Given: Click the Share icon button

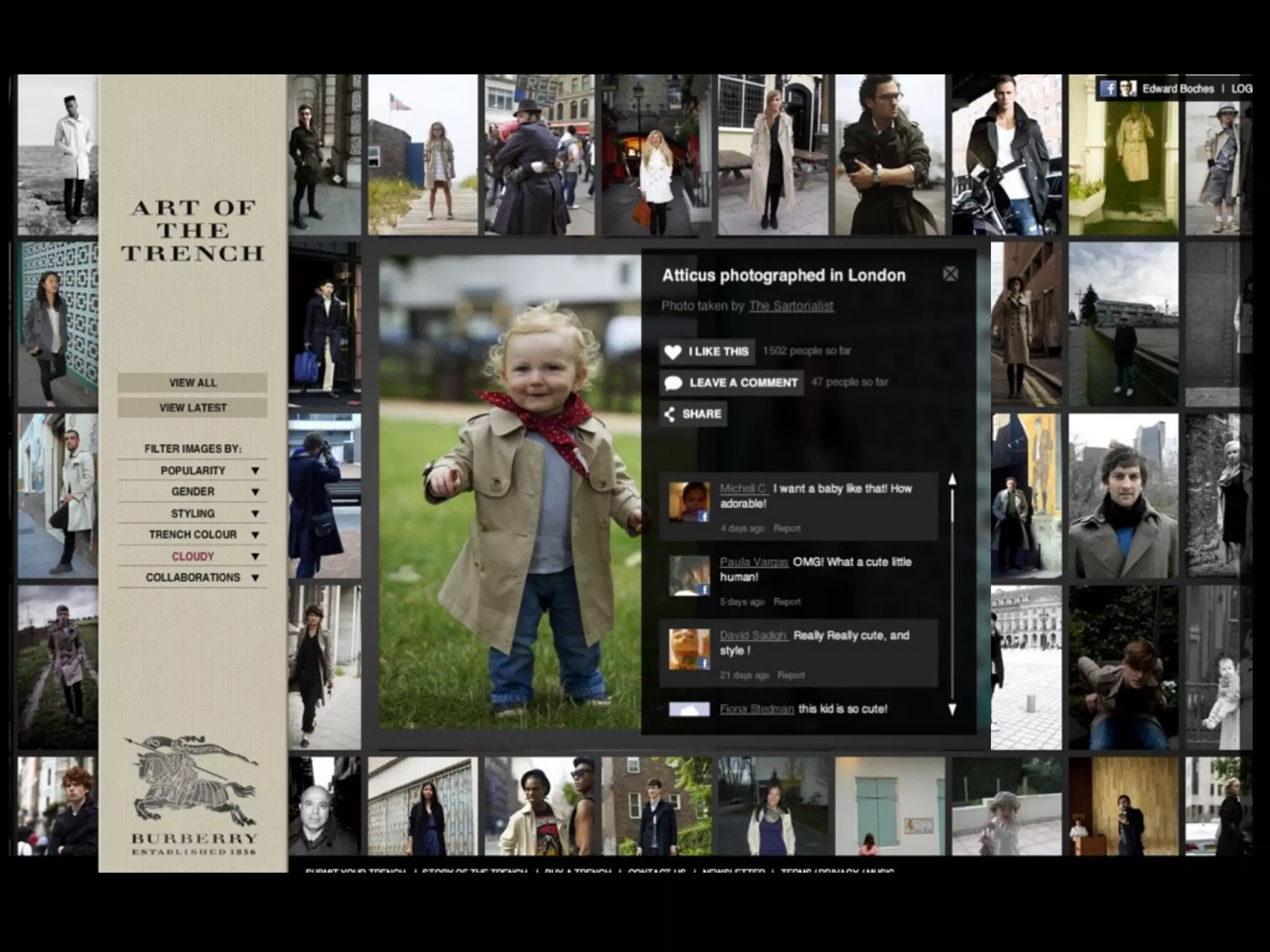Looking at the screenshot, I should click(x=670, y=414).
